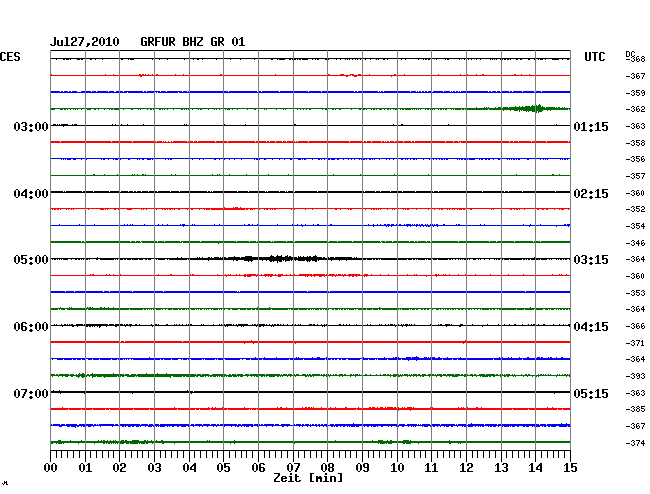
Task: Select the DC offset value -393
Action: coord(636,376)
